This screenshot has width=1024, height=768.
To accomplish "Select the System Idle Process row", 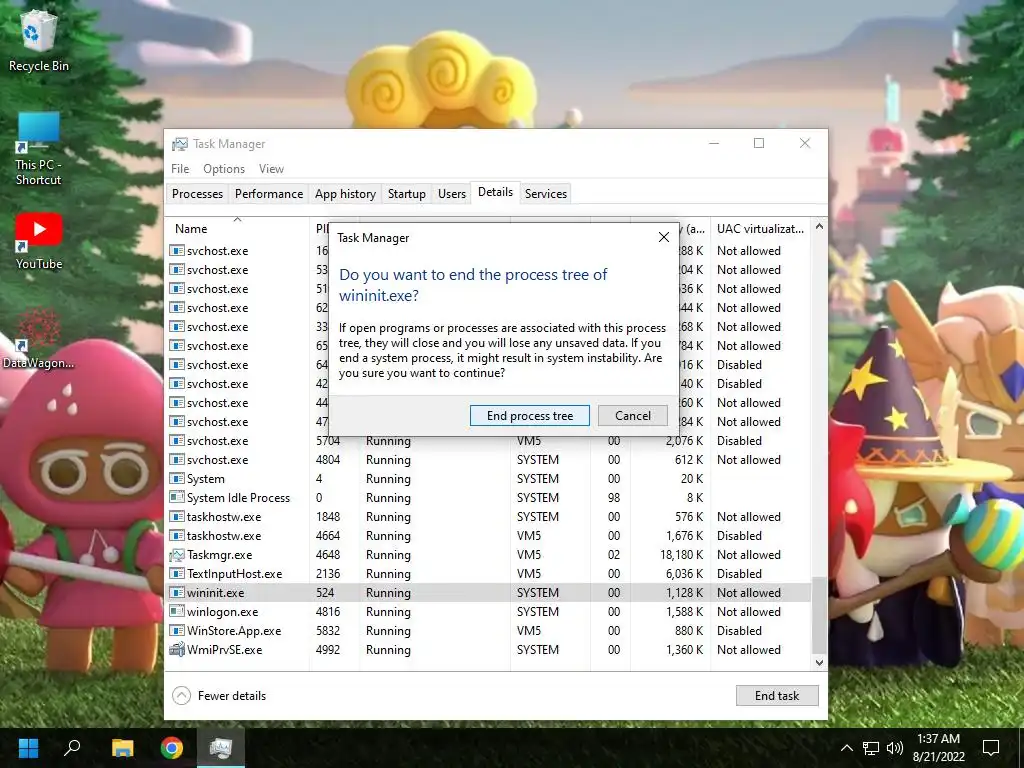I will pos(488,498).
